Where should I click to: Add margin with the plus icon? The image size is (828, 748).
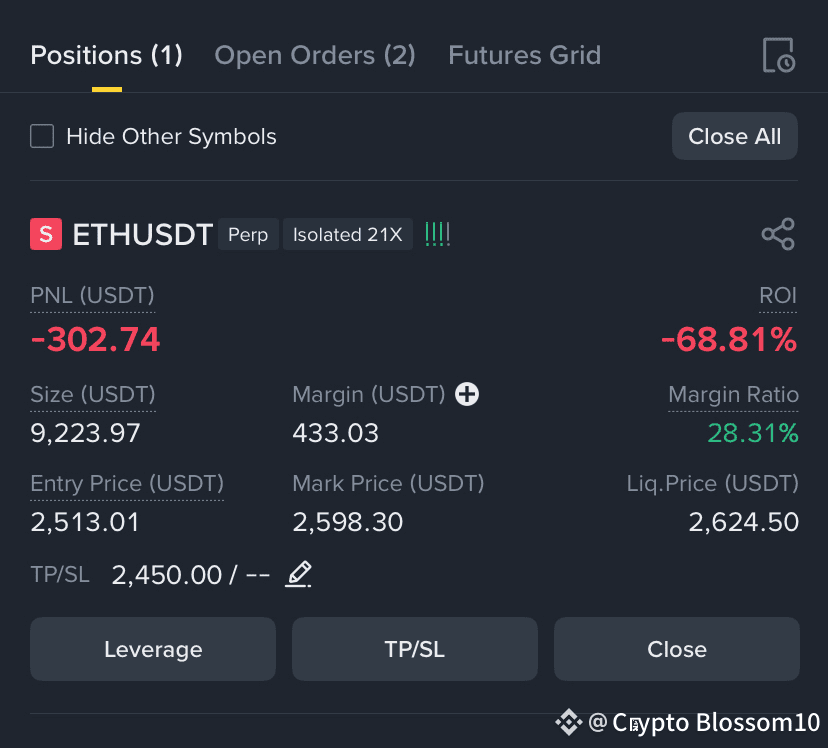467,394
